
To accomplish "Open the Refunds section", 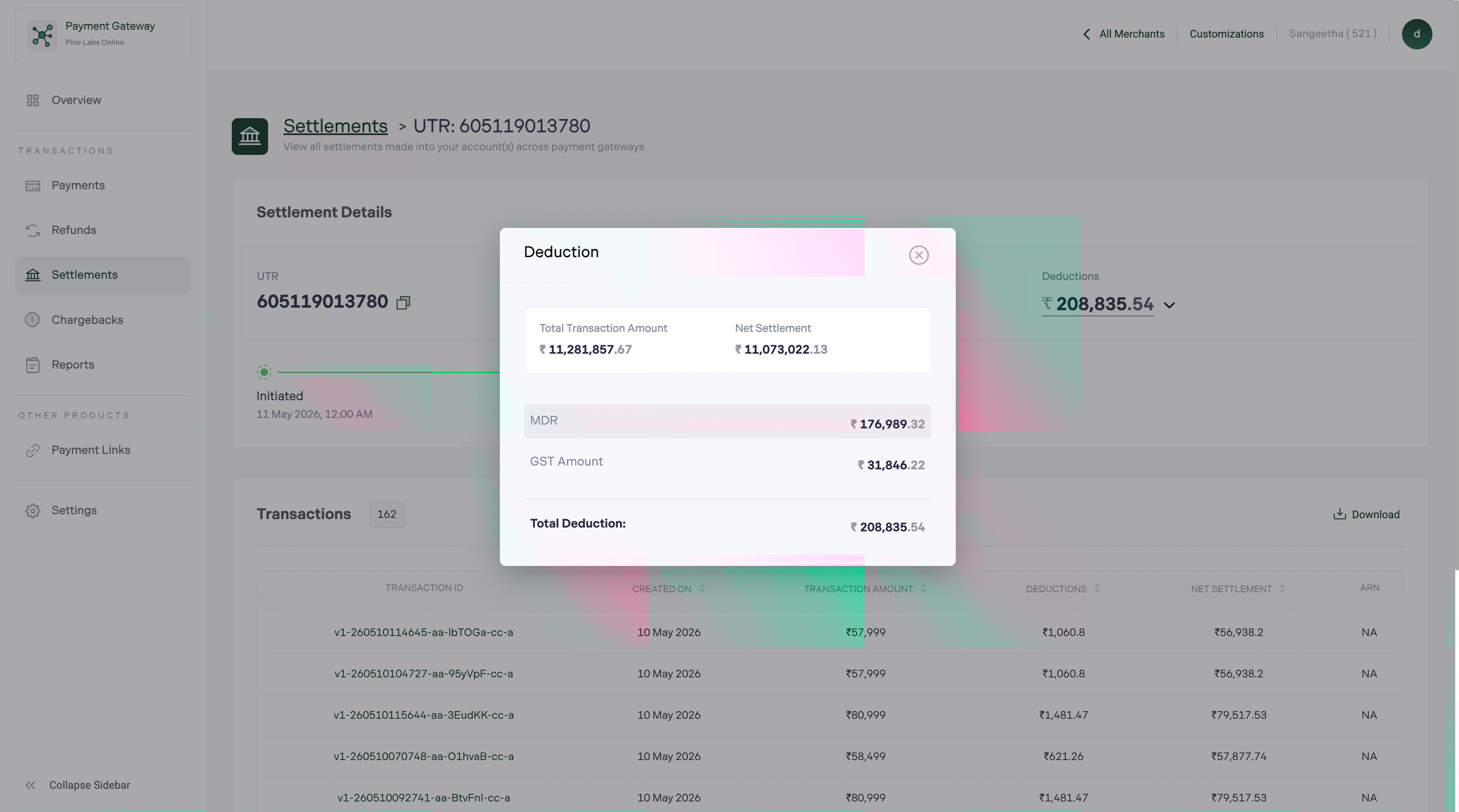I will [x=103, y=230].
